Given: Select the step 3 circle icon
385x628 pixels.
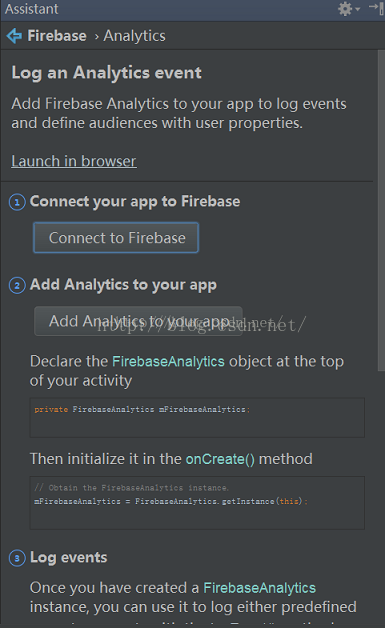Looking at the screenshot, I should point(17,558).
